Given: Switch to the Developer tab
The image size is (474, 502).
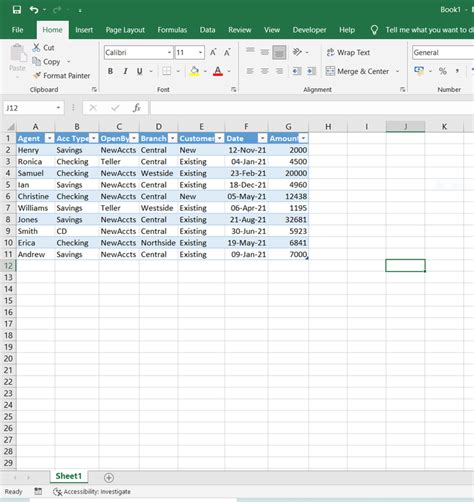Looking at the screenshot, I should [310, 30].
